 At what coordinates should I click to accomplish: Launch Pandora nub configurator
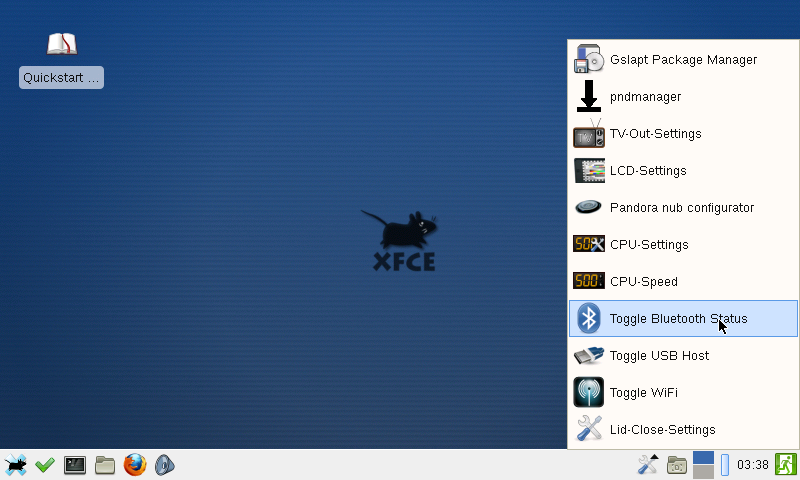coord(683,208)
